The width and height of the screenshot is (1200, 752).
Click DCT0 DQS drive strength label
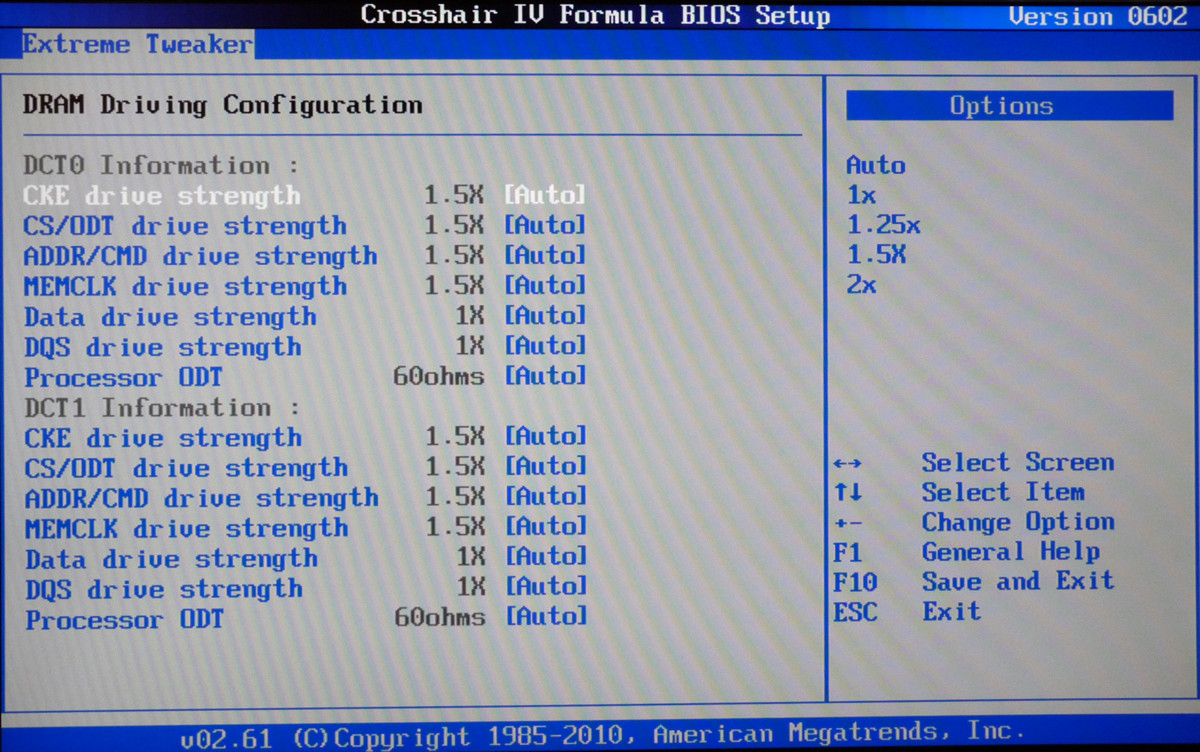[162, 347]
